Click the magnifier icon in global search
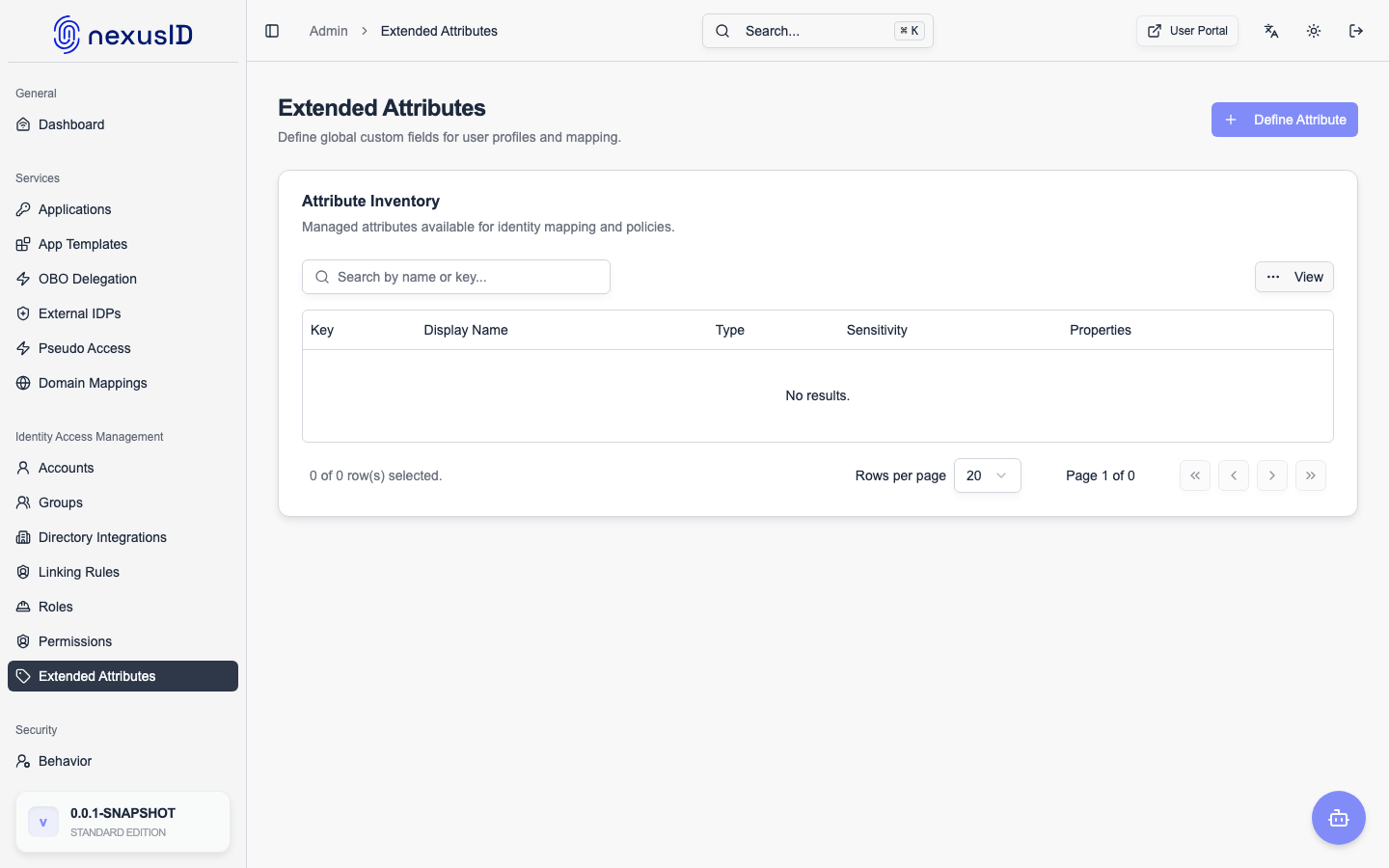The image size is (1389, 868). pos(722,31)
